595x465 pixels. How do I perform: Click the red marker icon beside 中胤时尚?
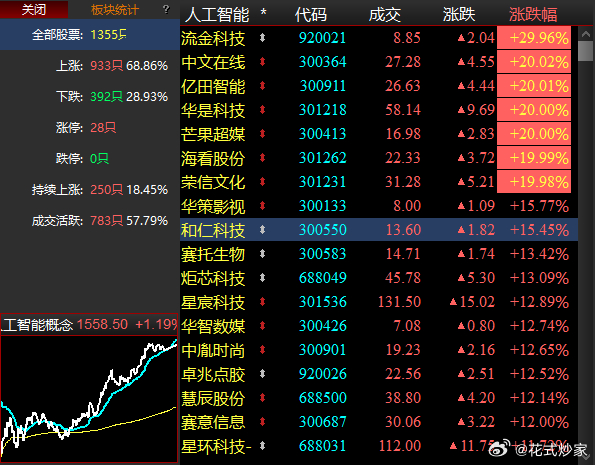pos(262,350)
